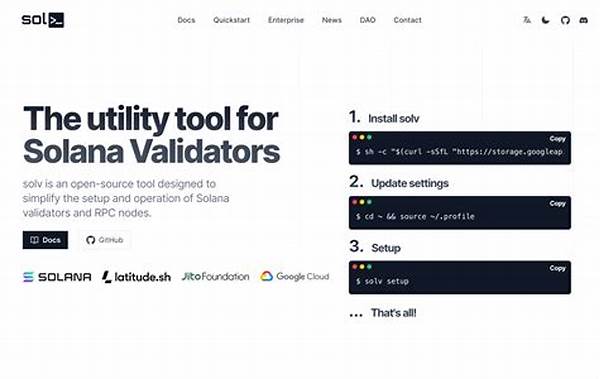Click the Solana sponsor logo
This screenshot has width=600, height=379.
[57, 277]
